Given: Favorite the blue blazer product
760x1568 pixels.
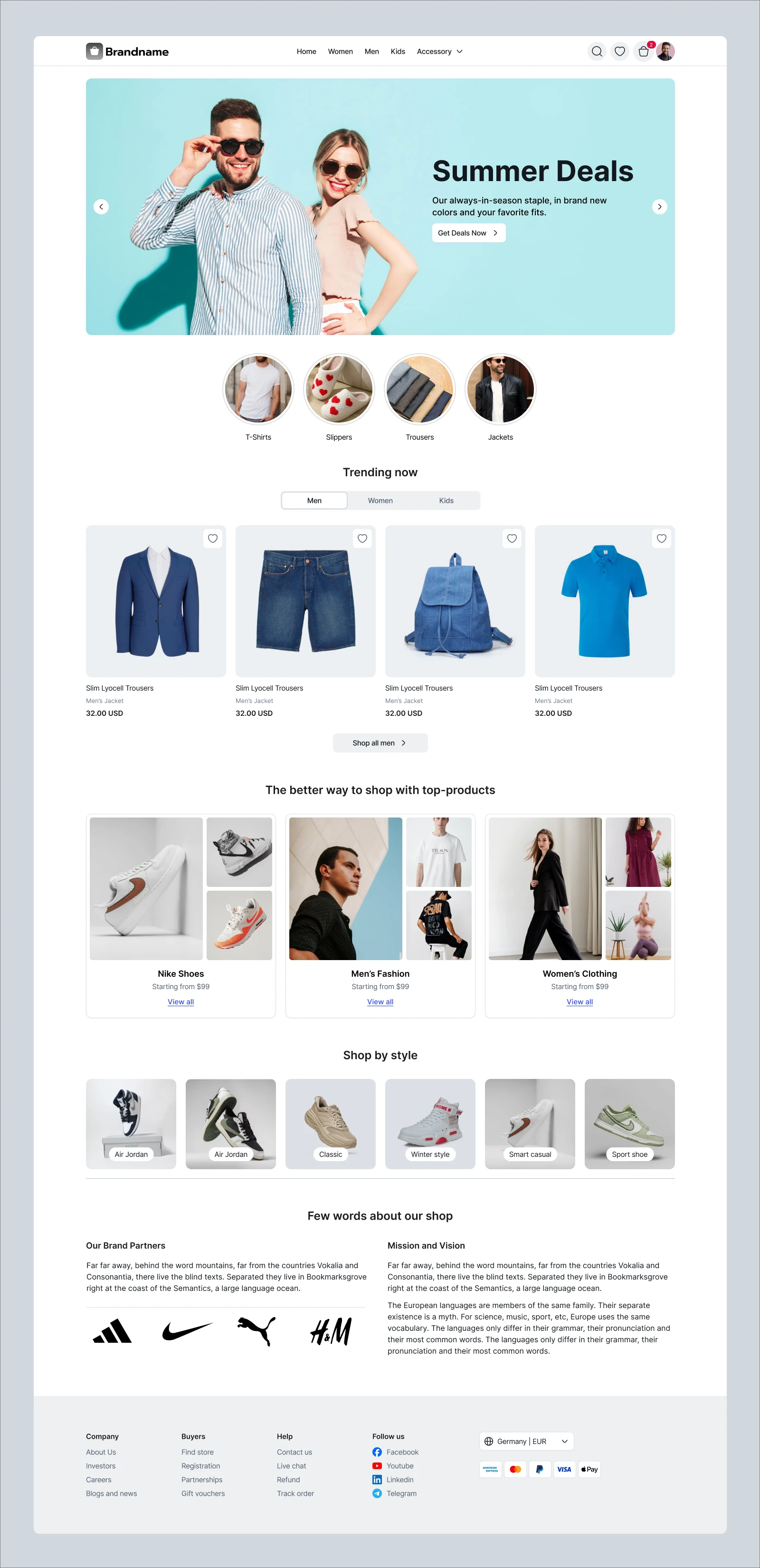Looking at the screenshot, I should (213, 539).
